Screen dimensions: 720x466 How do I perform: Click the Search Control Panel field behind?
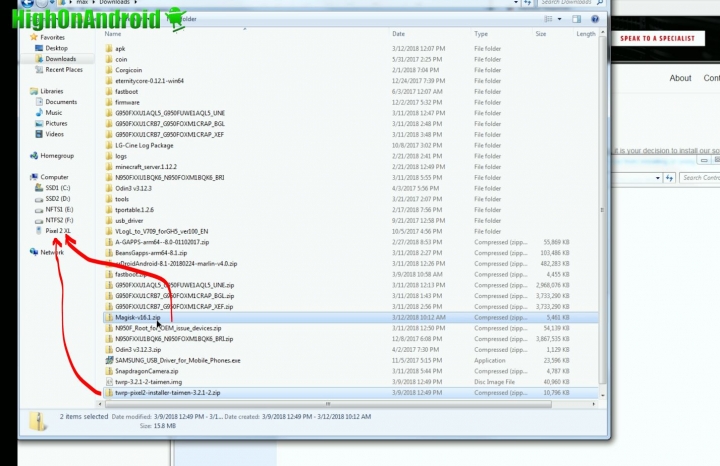click(700, 178)
